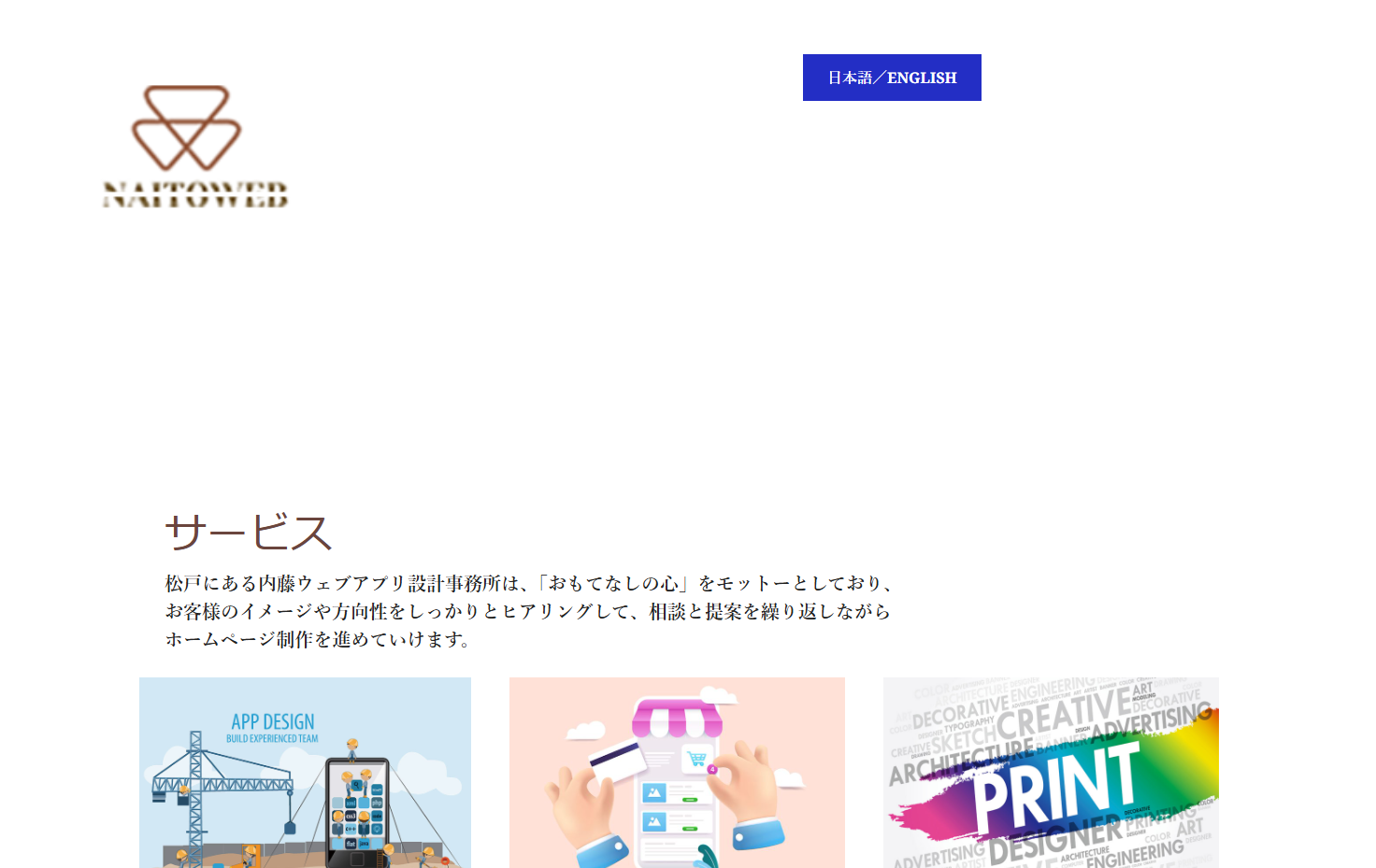Click BUILD EXPERIENCED TEAM caption
The image size is (1376, 868).
272,738
